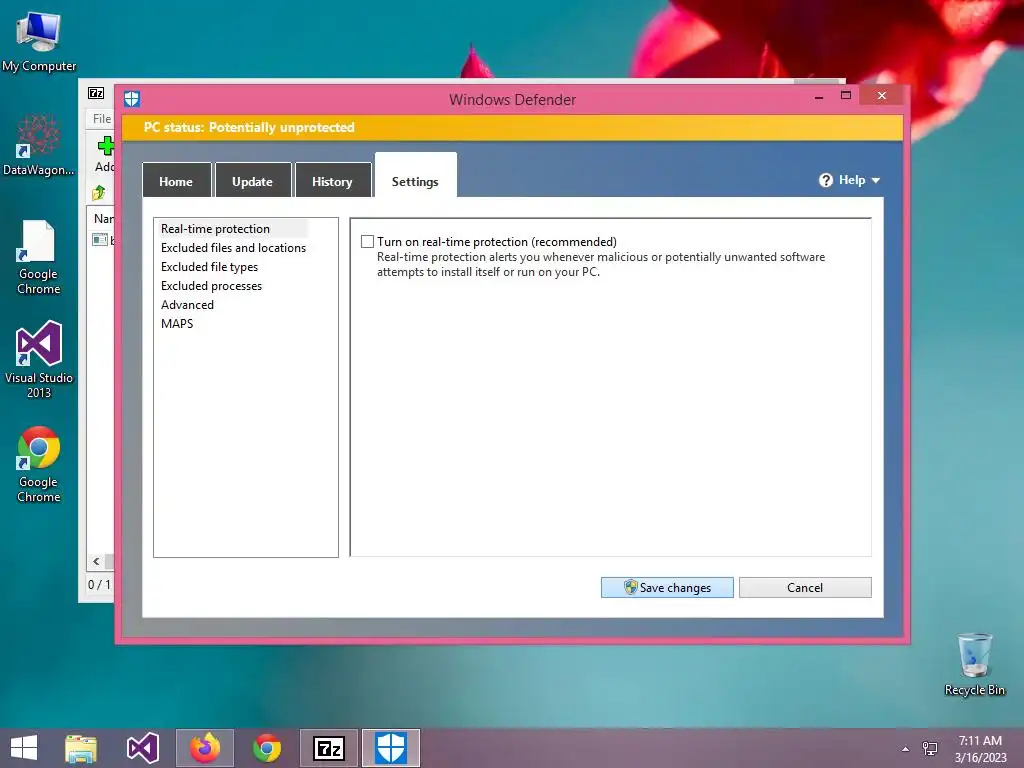Select Excluded files and locations
Viewport: 1024px width, 768px height.
233,248
